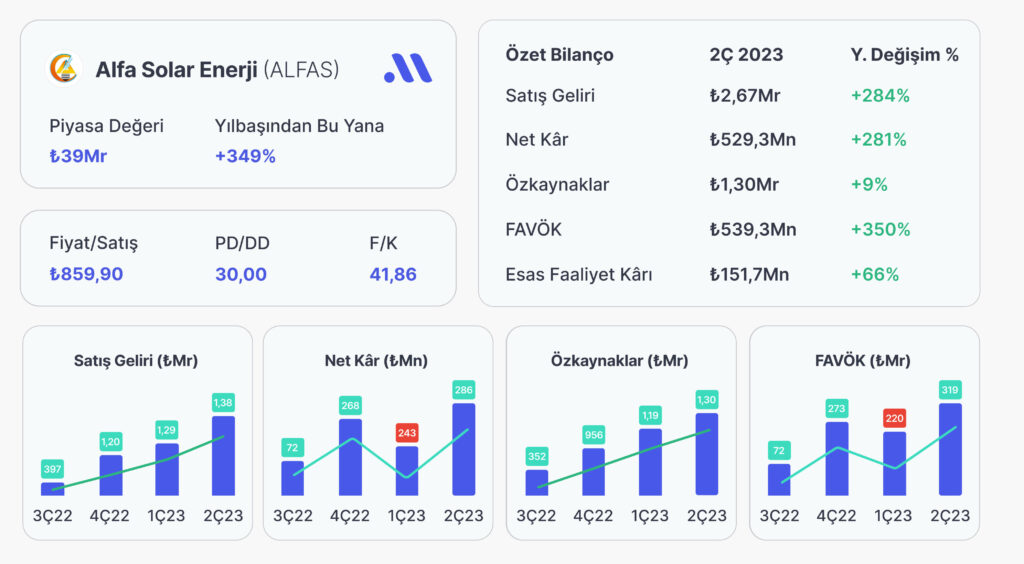Select the Alfa Solar Enerji (ALFAS) title

[217, 69]
